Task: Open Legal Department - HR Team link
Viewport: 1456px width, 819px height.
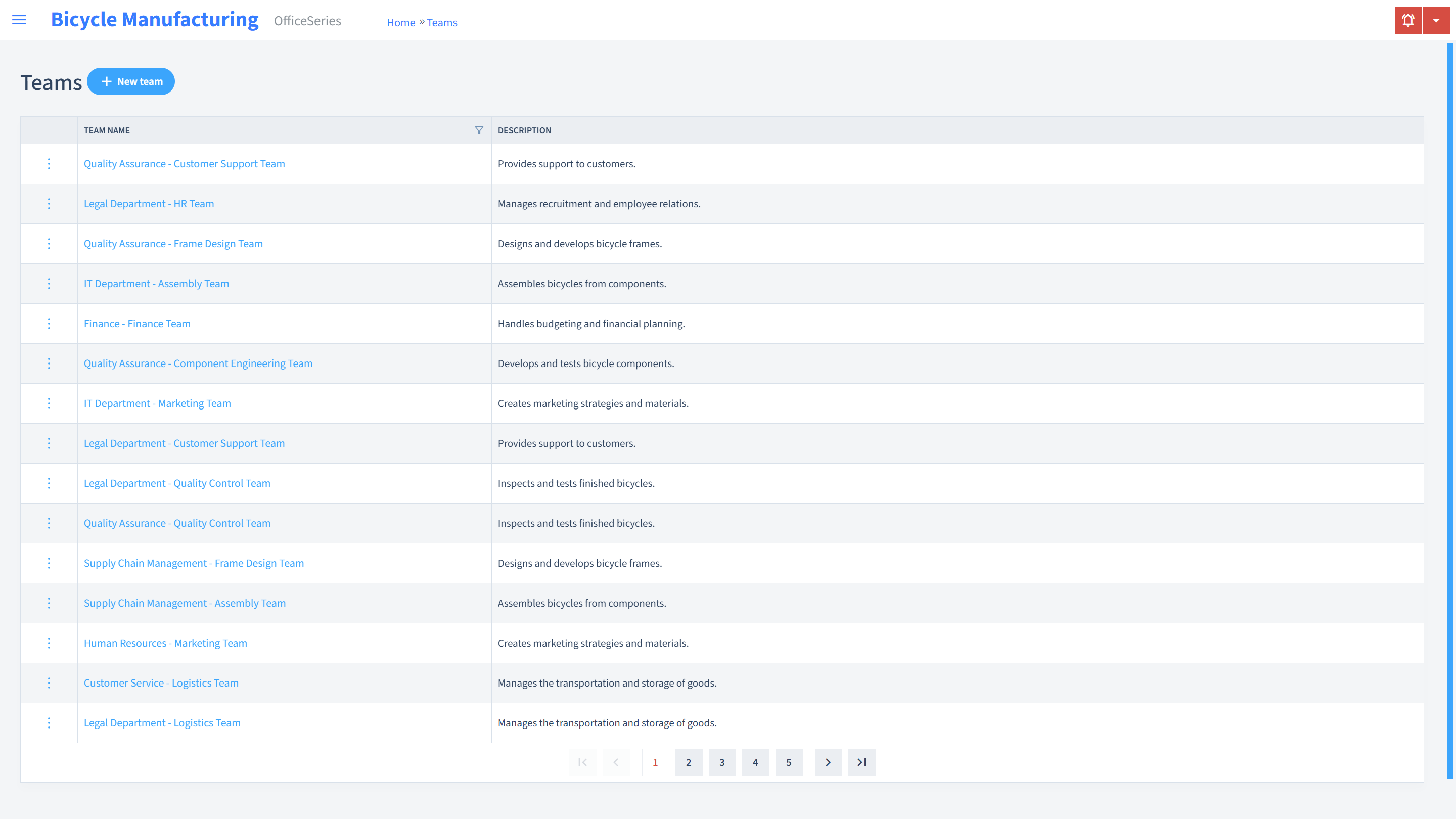Action: click(149, 203)
